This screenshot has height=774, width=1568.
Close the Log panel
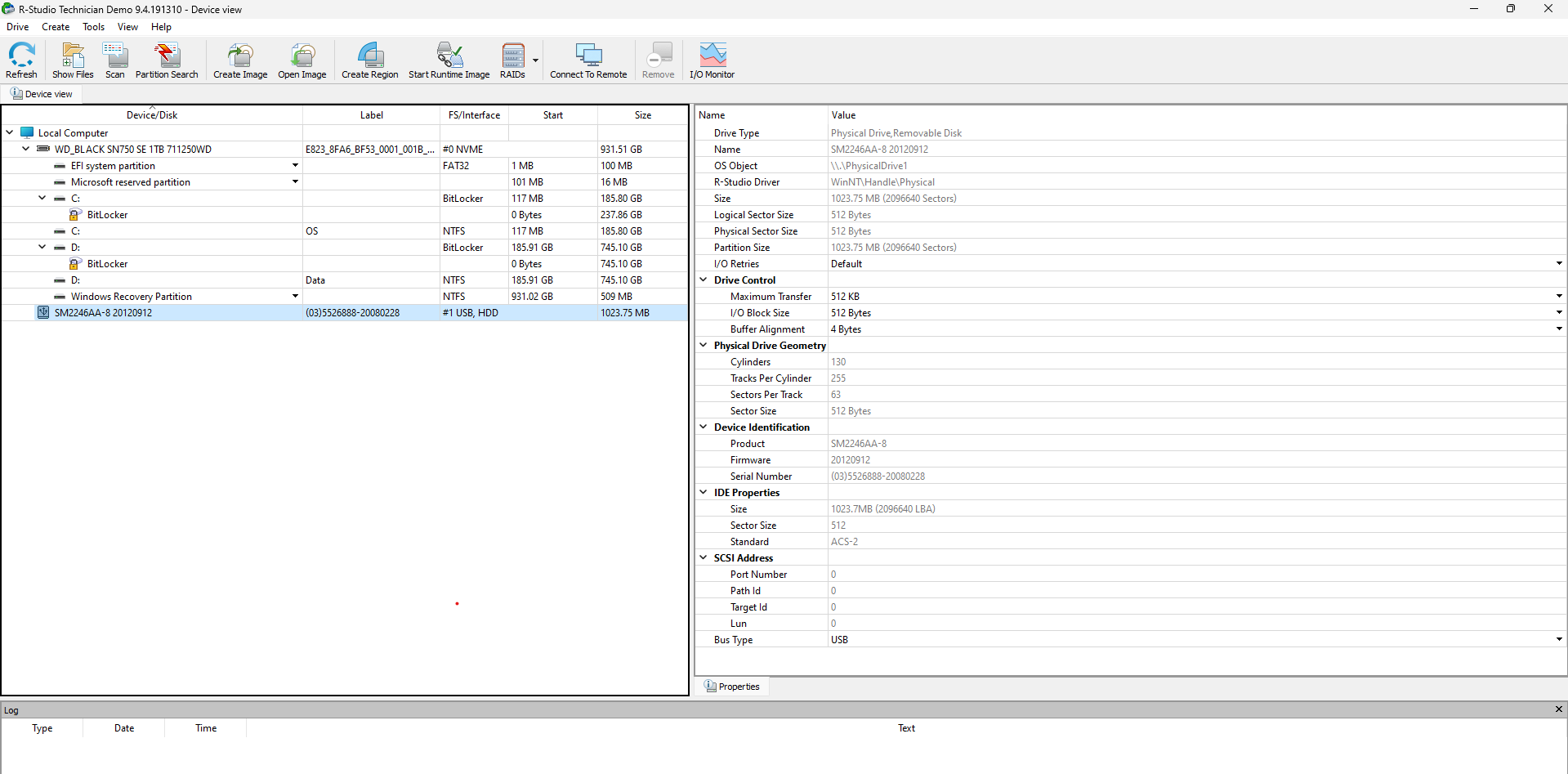1558,709
